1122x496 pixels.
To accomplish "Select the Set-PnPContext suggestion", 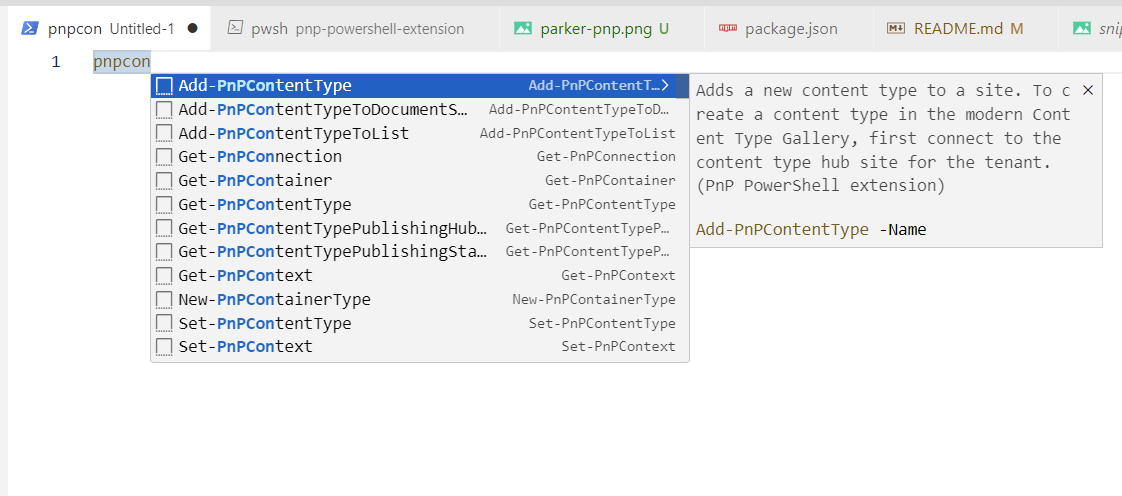I will [x=420, y=347].
